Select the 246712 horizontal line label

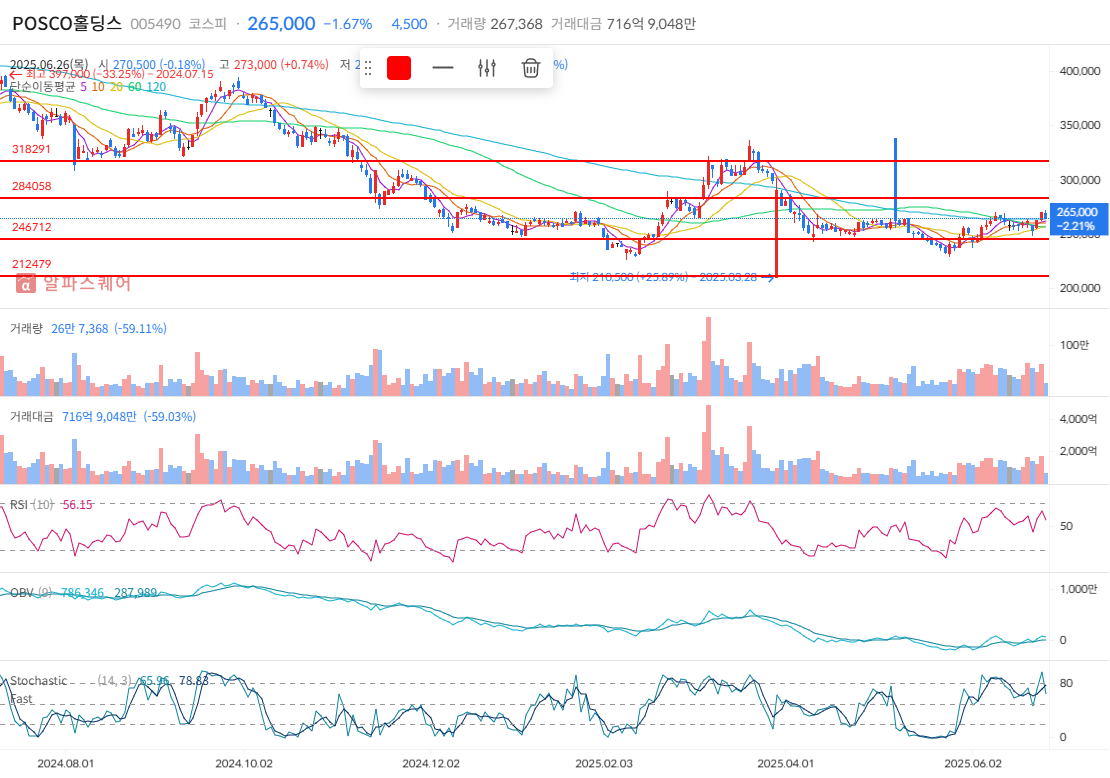tap(31, 227)
